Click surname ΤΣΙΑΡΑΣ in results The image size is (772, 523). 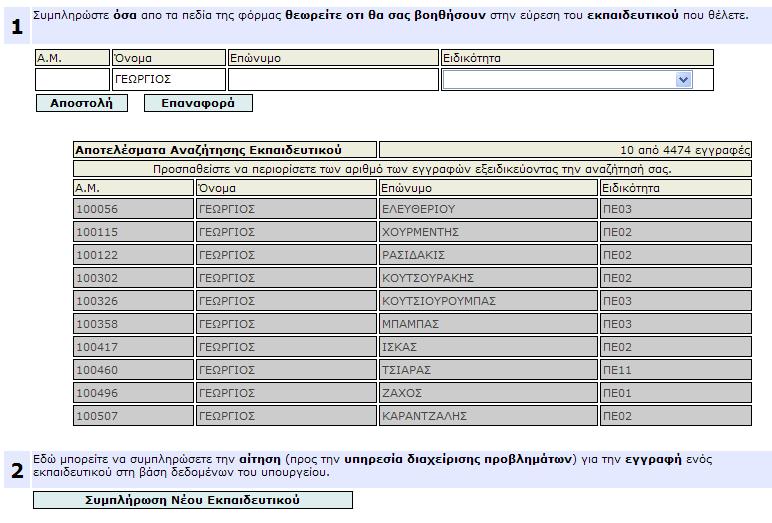pos(406,370)
